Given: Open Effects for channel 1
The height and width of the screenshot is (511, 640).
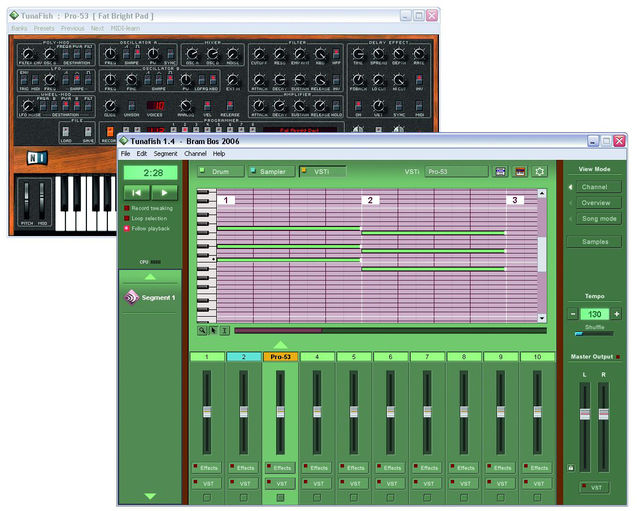Looking at the screenshot, I should click(x=207, y=468).
